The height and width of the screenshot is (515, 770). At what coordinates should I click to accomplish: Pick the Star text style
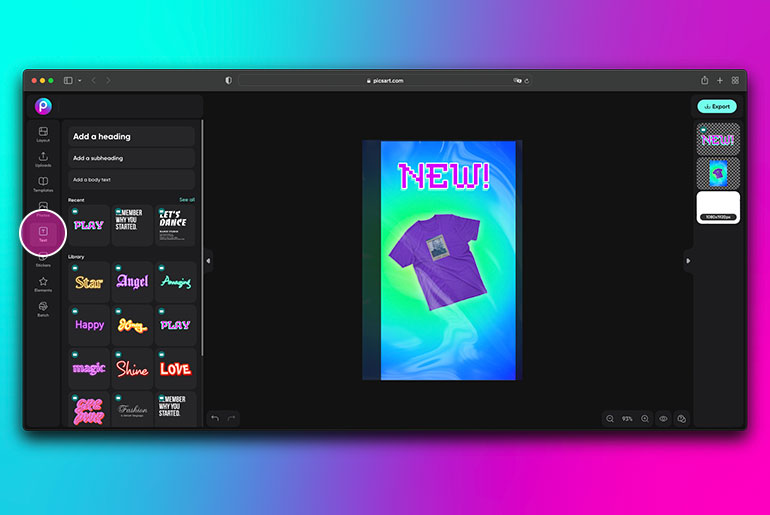pos(89,282)
